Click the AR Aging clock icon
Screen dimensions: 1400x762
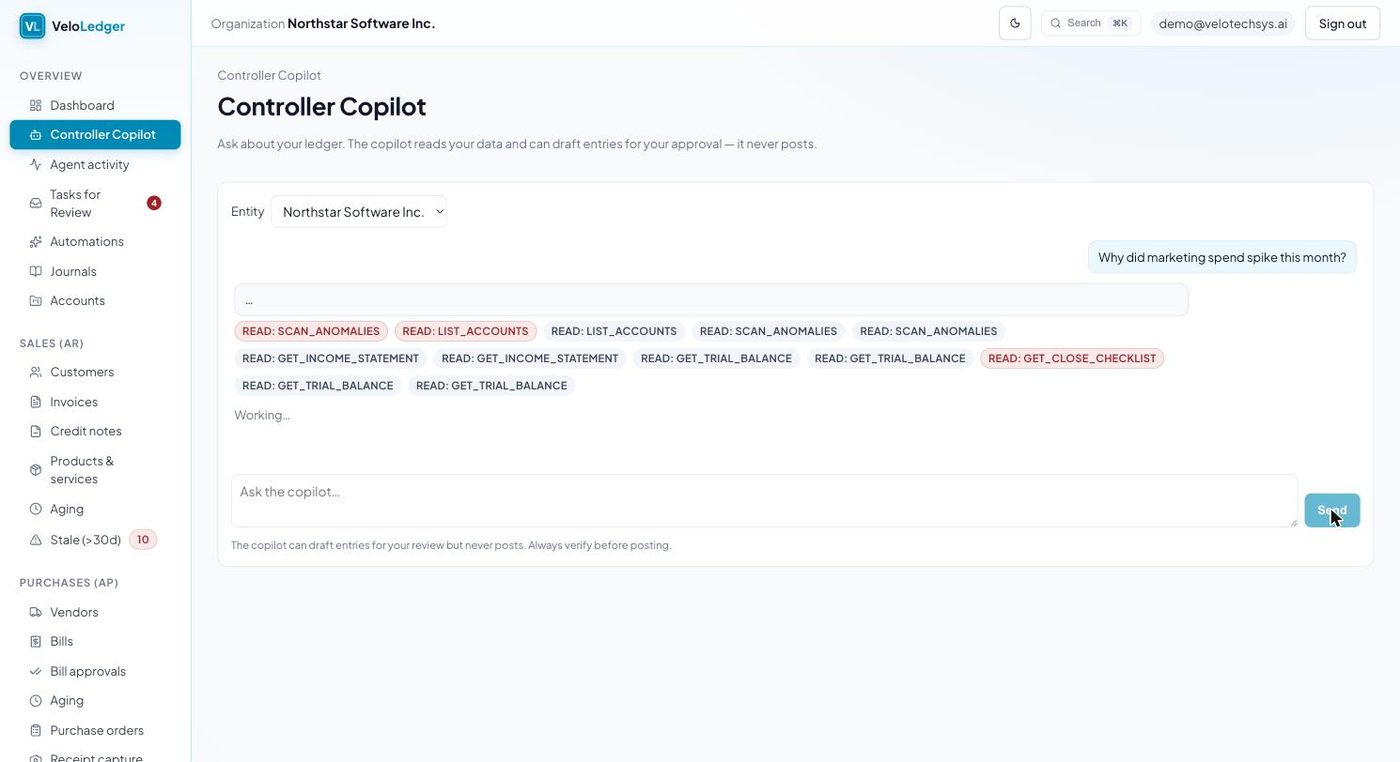coord(36,509)
